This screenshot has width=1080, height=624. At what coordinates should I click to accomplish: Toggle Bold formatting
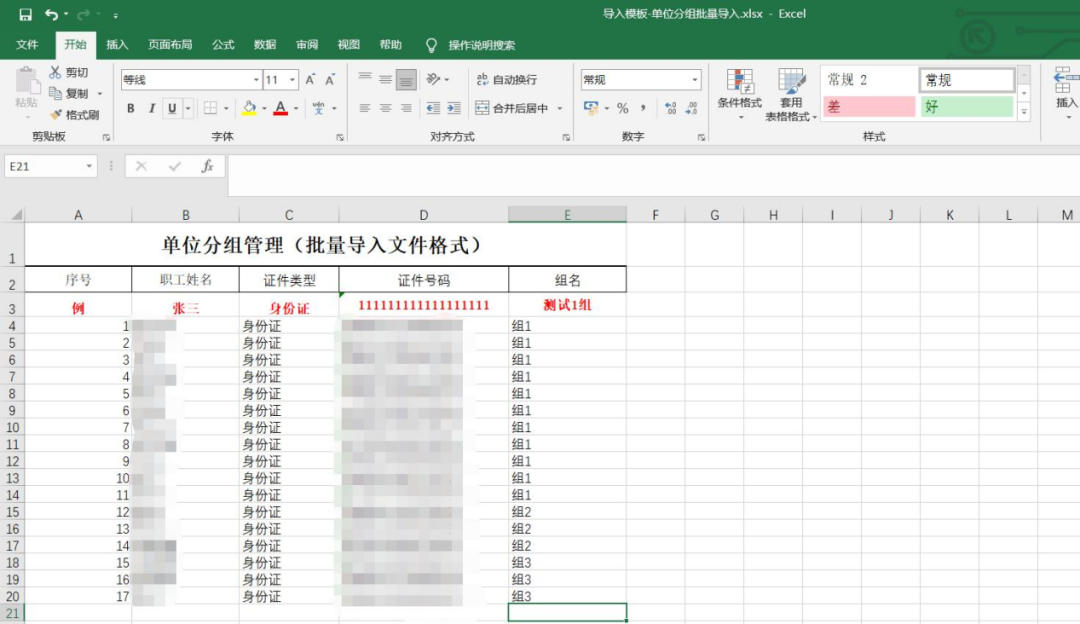tap(131, 108)
